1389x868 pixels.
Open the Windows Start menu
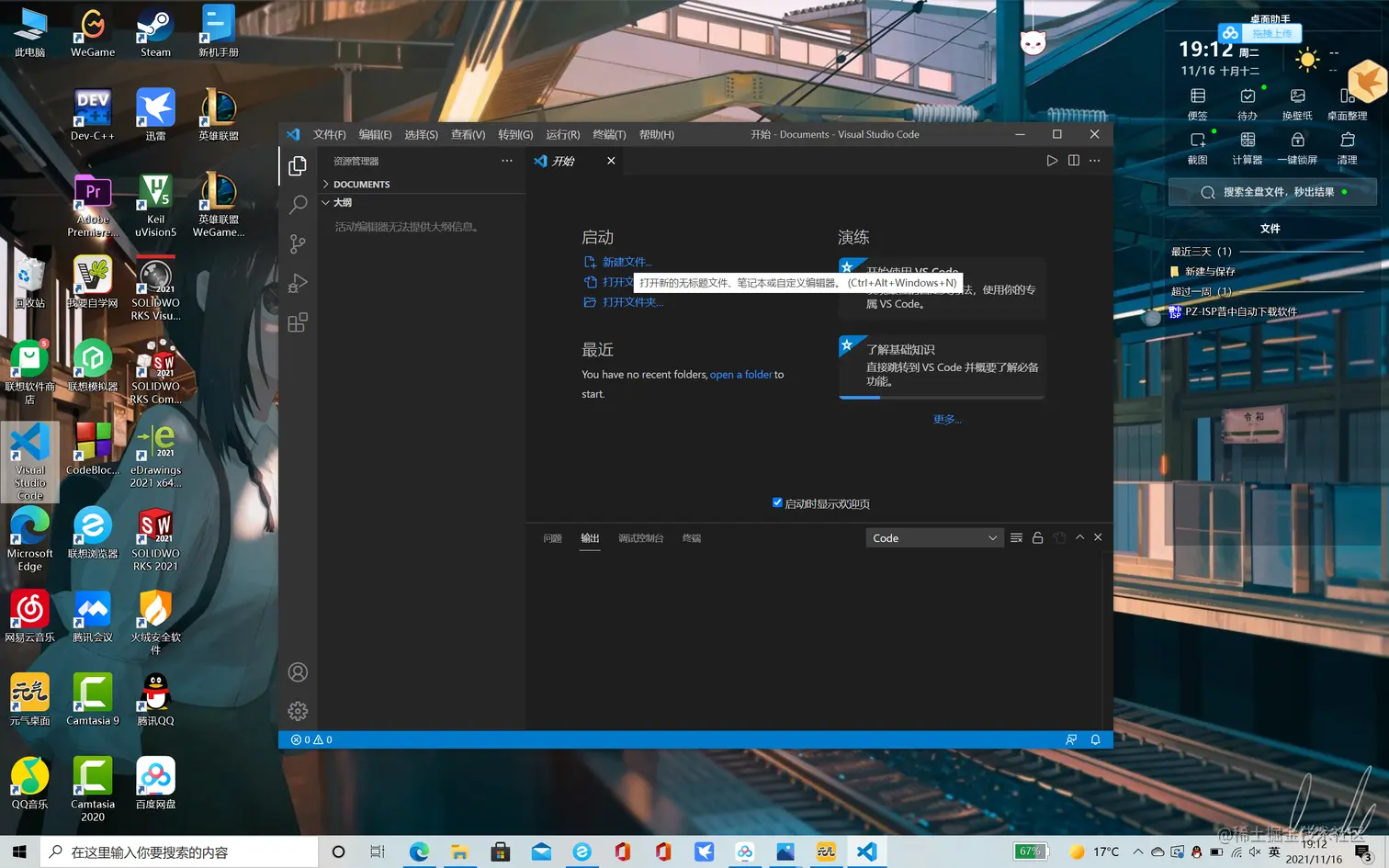(19, 851)
